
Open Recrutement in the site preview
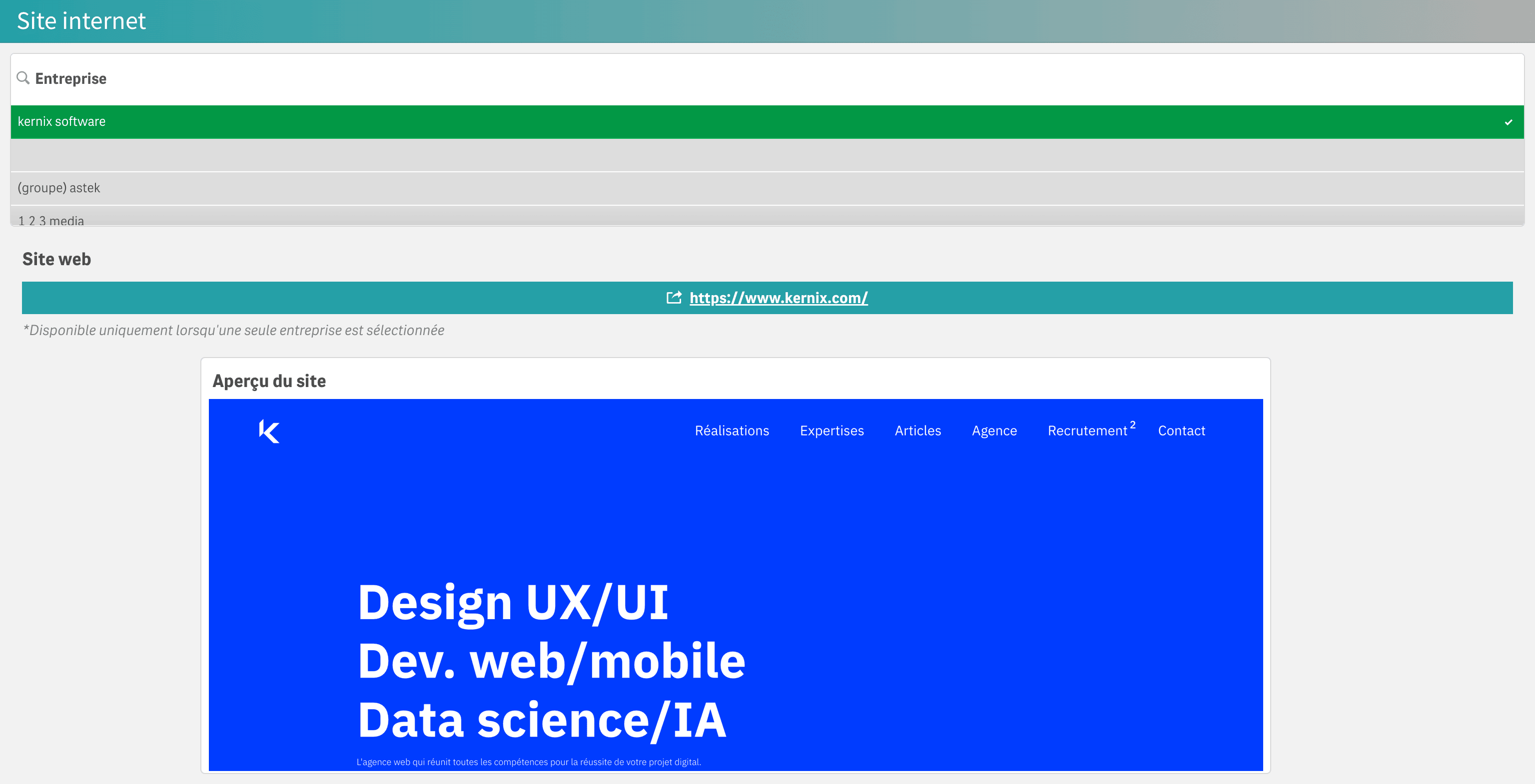[1087, 430]
